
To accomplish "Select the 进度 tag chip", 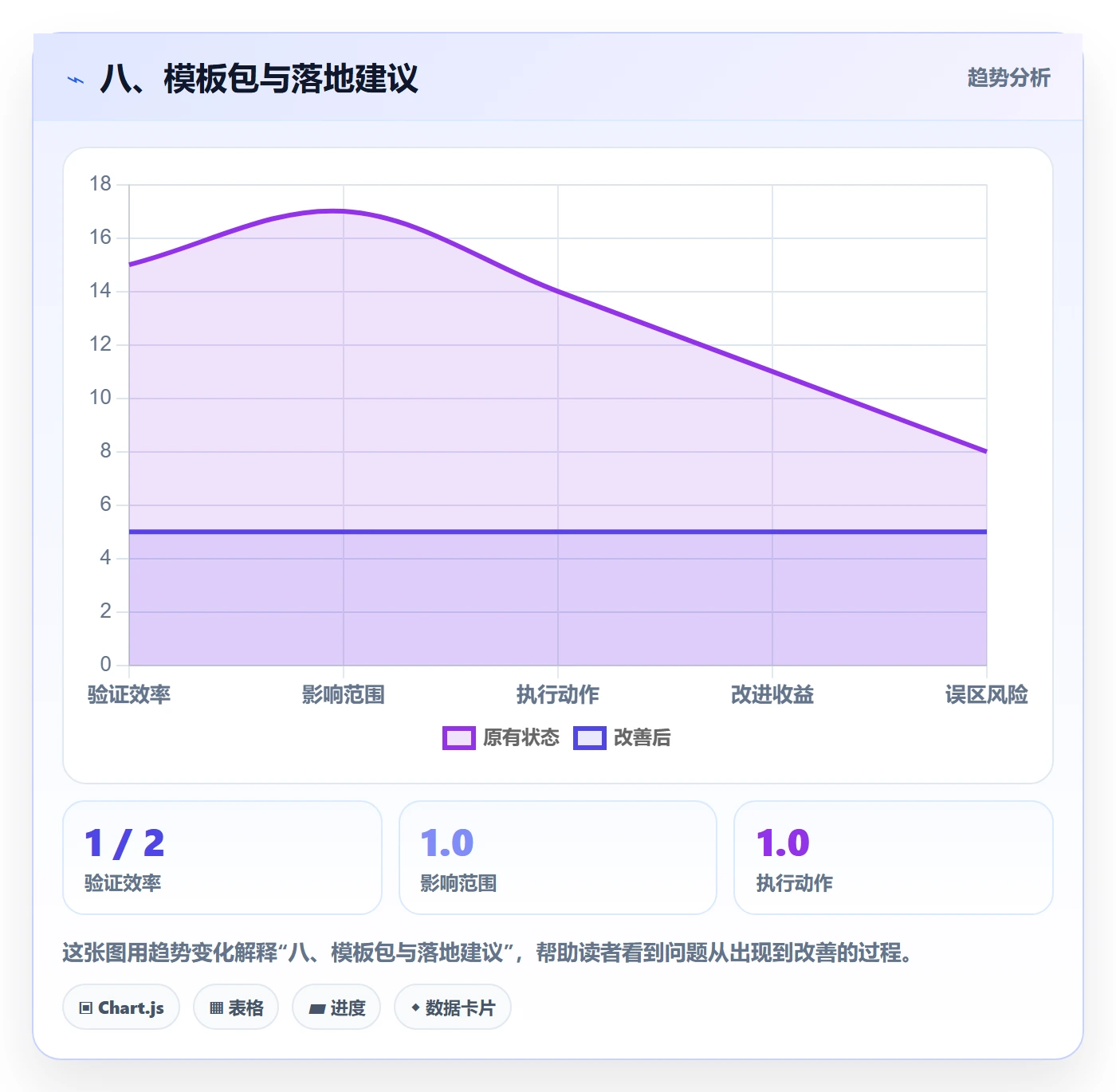I will 336,1008.
